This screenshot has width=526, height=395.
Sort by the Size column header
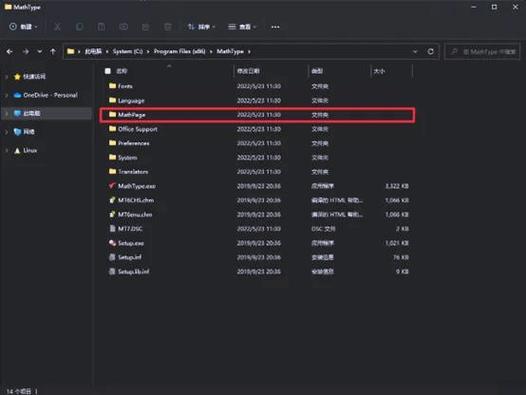(379, 71)
